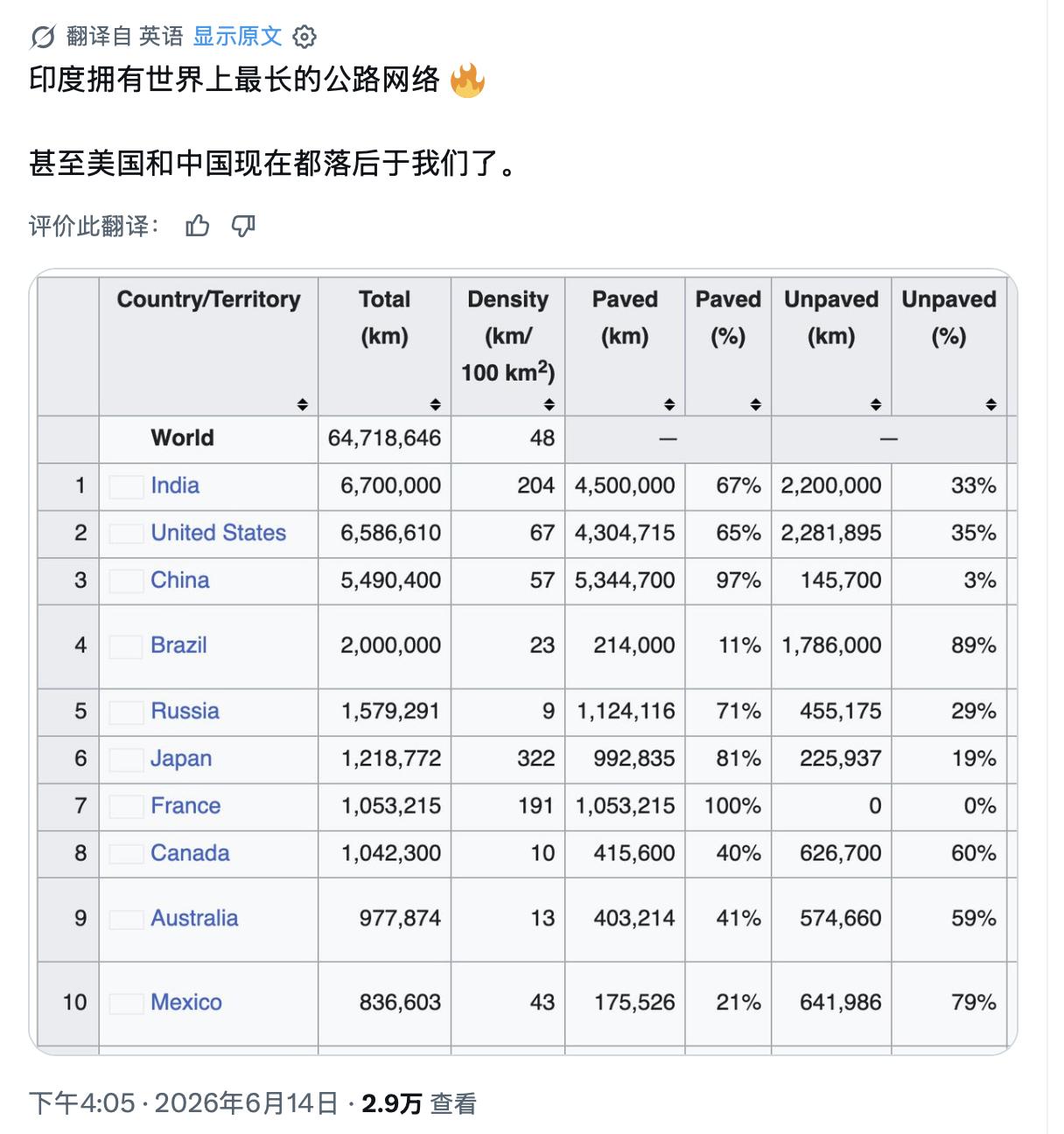Viewport: 1064px width, 1134px height.
Task: Click China paved percent 97%
Action: click(738, 580)
